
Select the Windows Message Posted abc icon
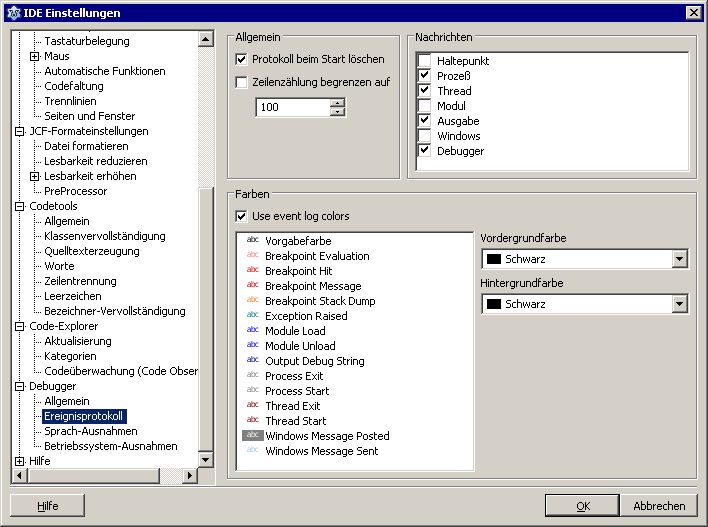pos(253,436)
